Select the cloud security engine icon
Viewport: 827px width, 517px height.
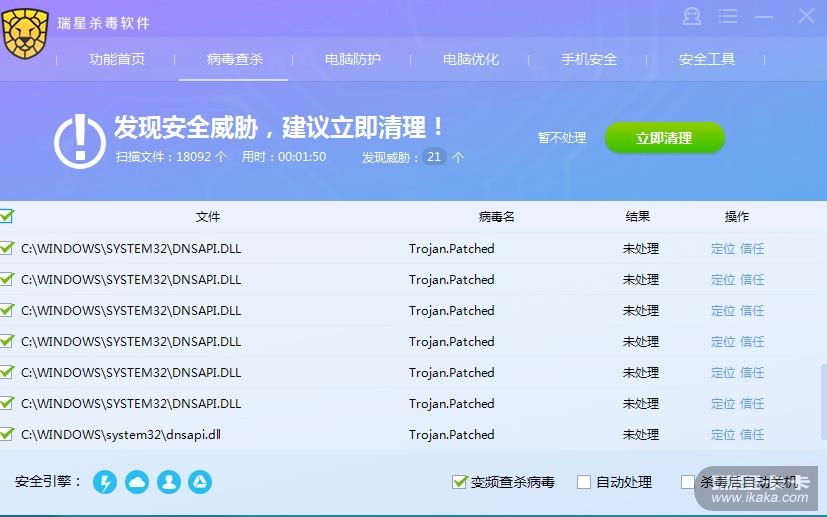click(137, 482)
